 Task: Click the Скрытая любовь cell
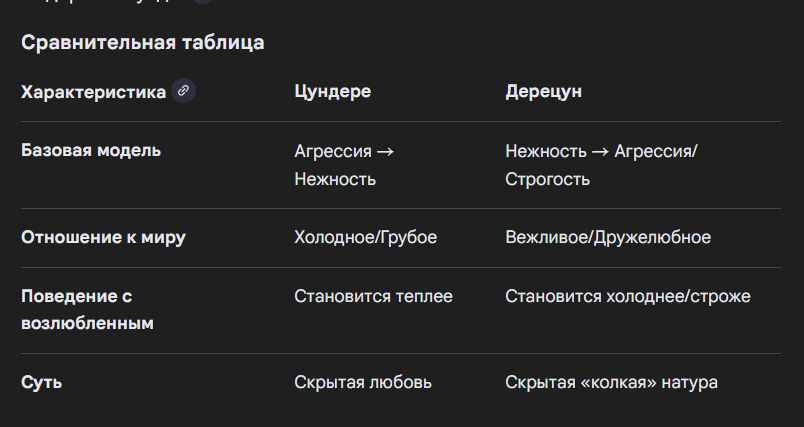click(363, 382)
